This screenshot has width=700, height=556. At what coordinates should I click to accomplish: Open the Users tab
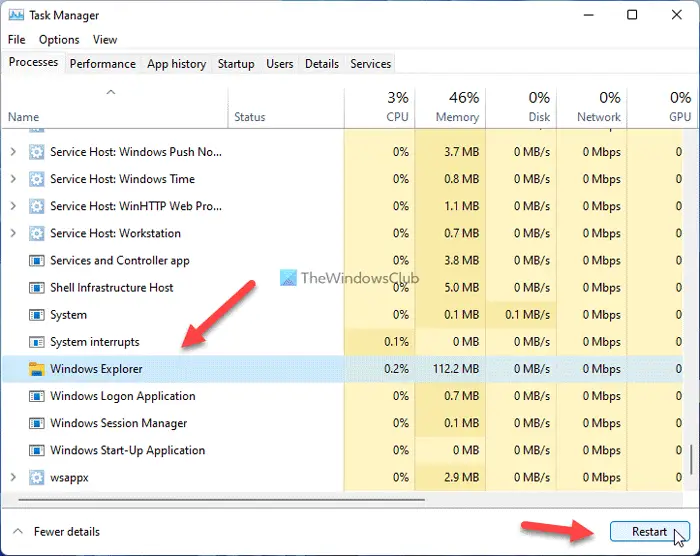pos(279,64)
